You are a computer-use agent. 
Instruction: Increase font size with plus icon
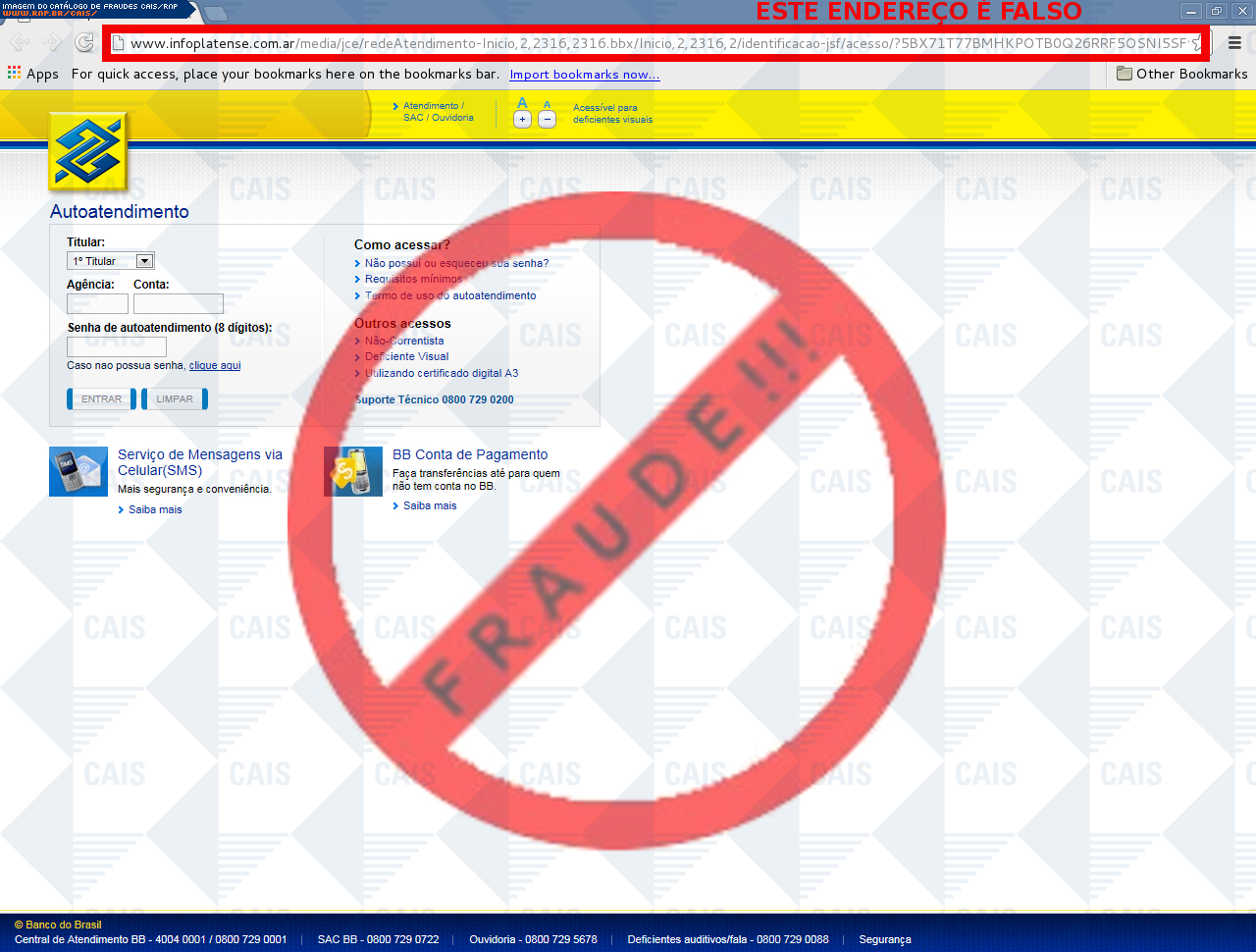pyautogui.click(x=522, y=119)
